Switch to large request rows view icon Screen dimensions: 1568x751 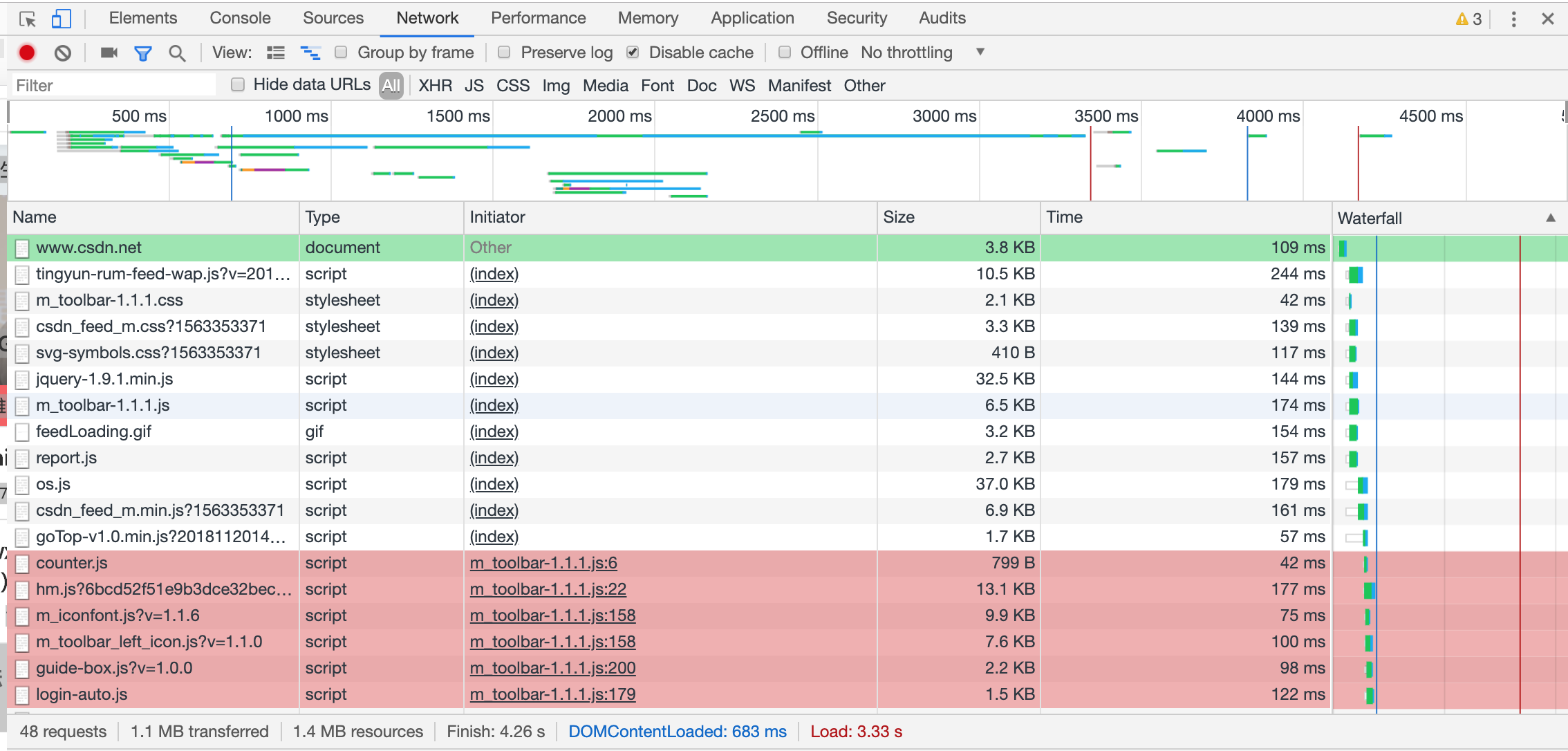pyautogui.click(x=276, y=53)
